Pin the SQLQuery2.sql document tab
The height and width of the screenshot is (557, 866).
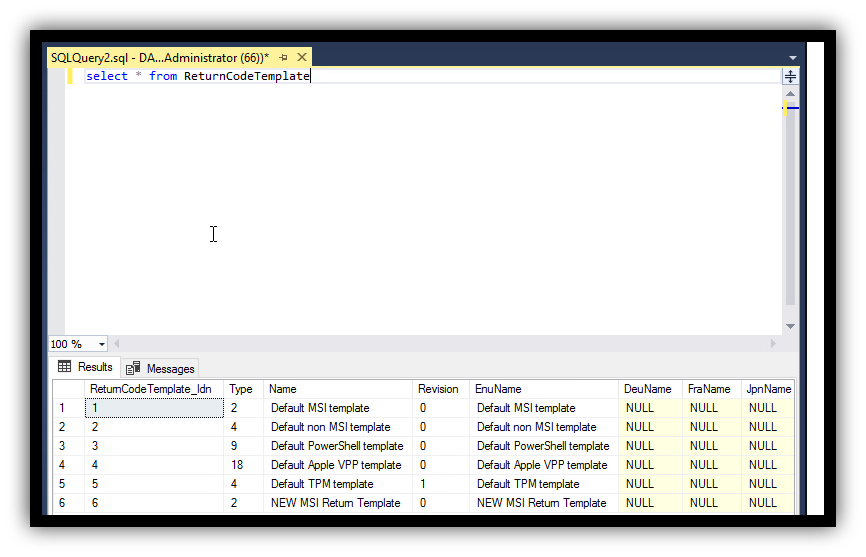pos(284,58)
